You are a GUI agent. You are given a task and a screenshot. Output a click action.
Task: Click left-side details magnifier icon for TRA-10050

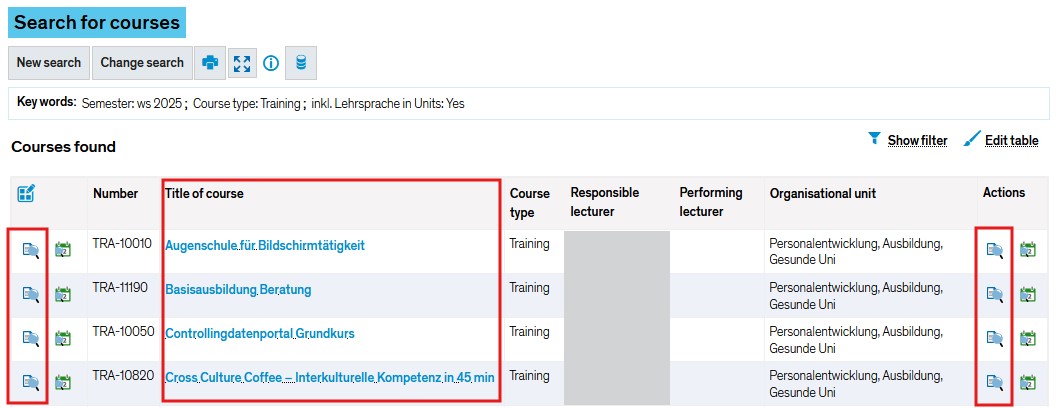coord(31,338)
